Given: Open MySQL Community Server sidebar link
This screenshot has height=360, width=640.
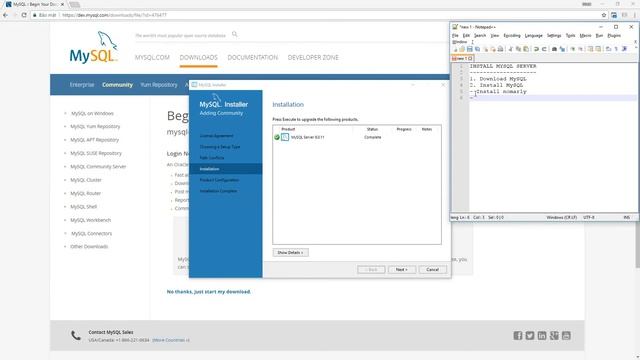Looking at the screenshot, I should (98, 167).
